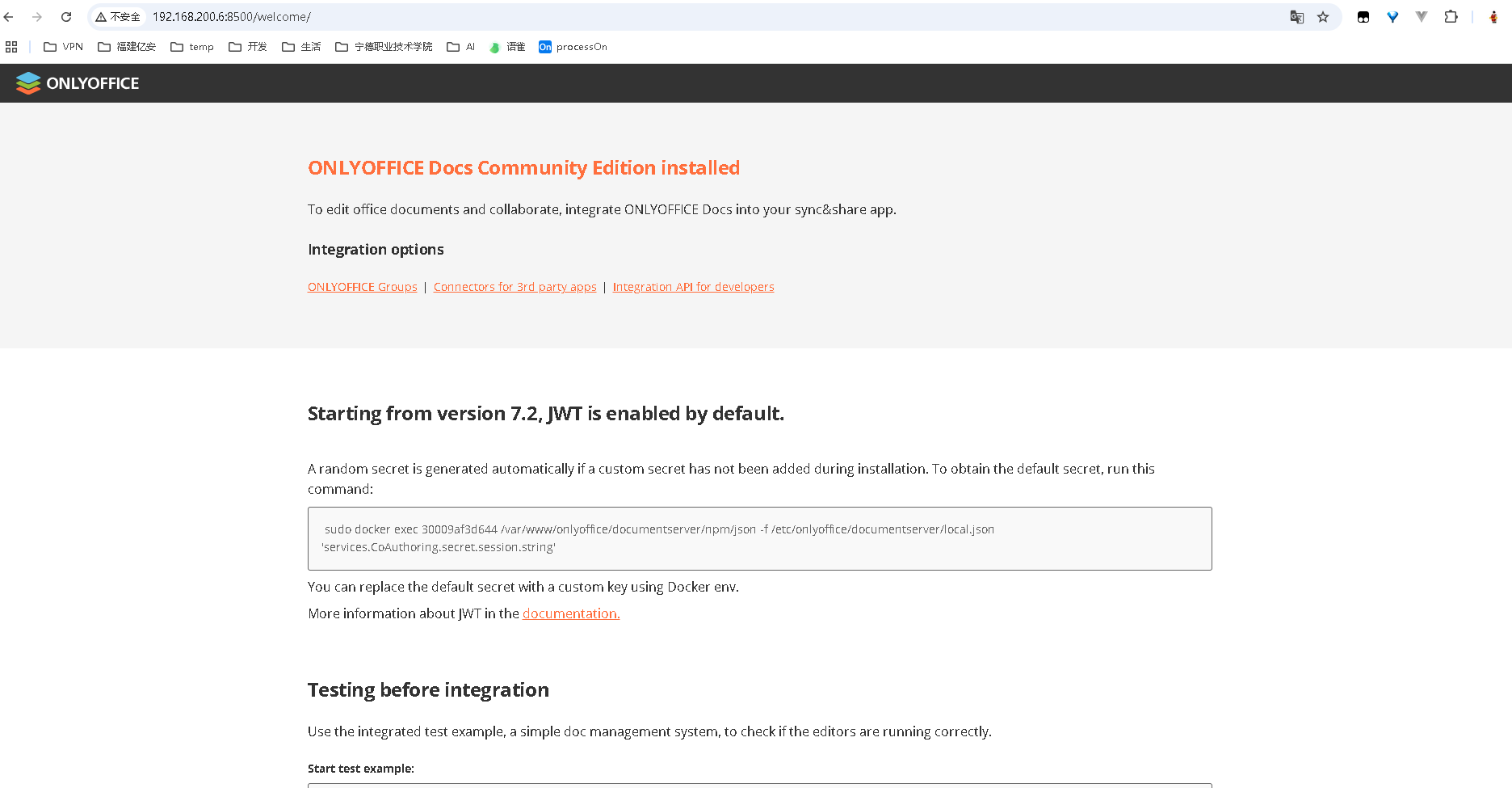Expand the 开发 bookmarks folder
Image resolution: width=1512 pixels, height=788 pixels.
point(248,46)
